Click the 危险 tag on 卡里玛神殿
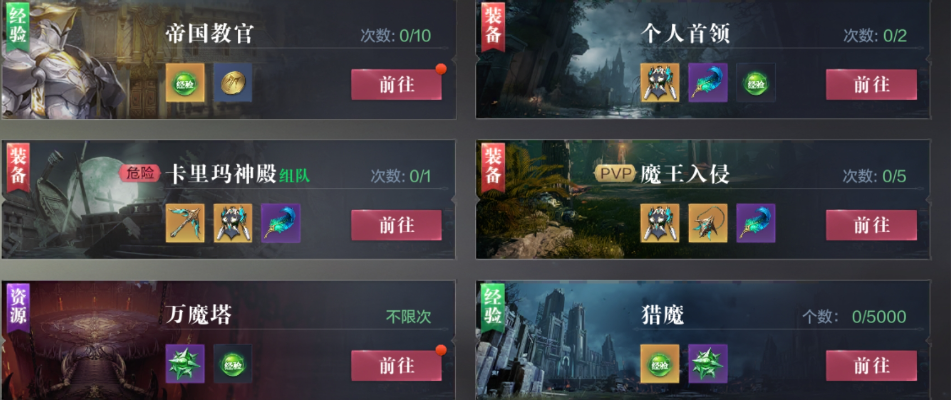This screenshot has width=951, height=400. tap(141, 175)
